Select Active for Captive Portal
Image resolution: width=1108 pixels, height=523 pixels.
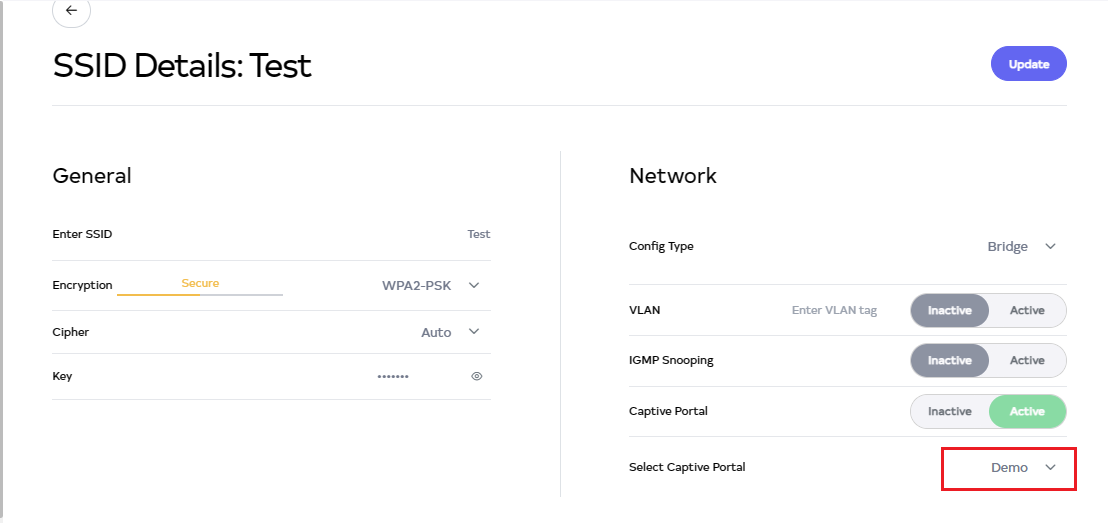[x=1027, y=411]
